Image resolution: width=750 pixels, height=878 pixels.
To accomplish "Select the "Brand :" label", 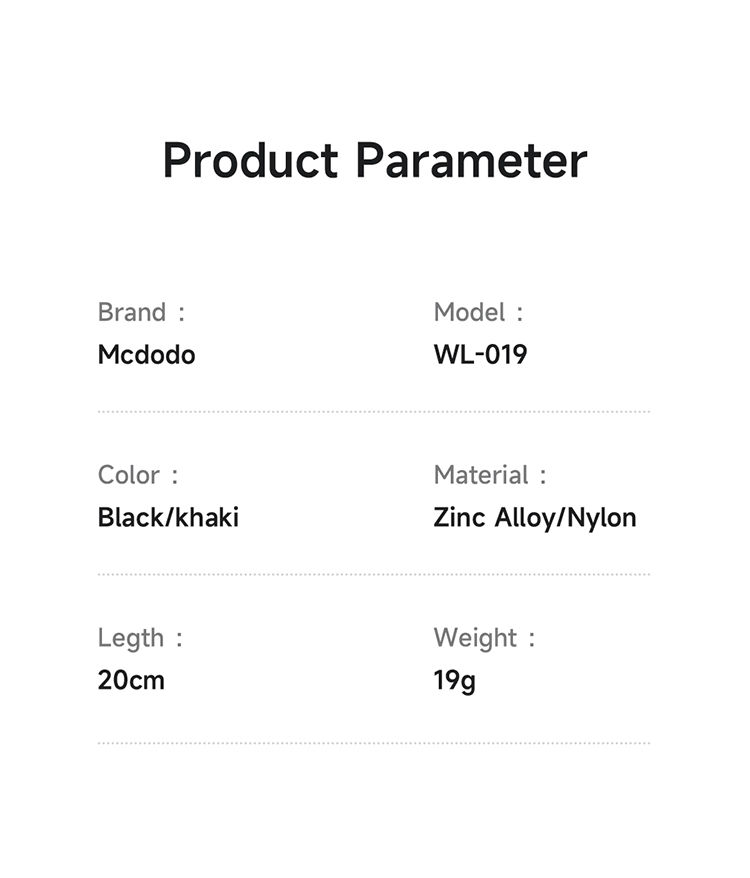I will click(141, 312).
